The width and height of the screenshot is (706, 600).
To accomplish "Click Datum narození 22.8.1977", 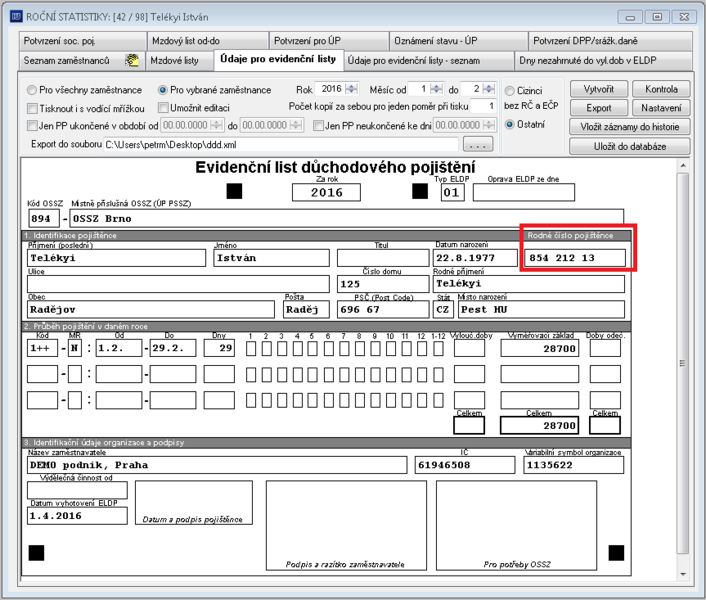I will click(475, 258).
